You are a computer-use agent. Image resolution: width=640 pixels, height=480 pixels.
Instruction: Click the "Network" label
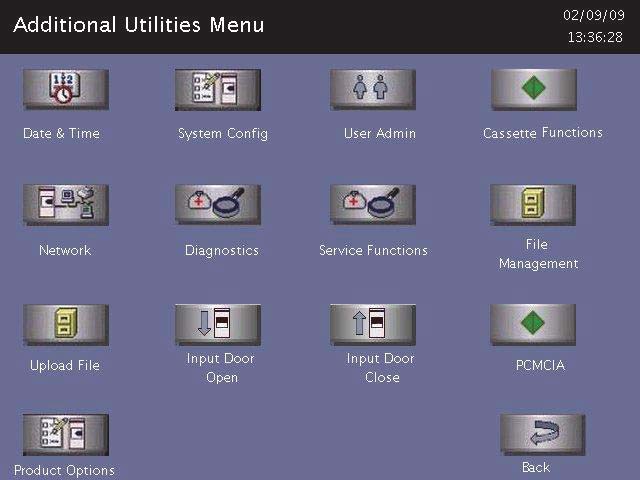[65, 250]
